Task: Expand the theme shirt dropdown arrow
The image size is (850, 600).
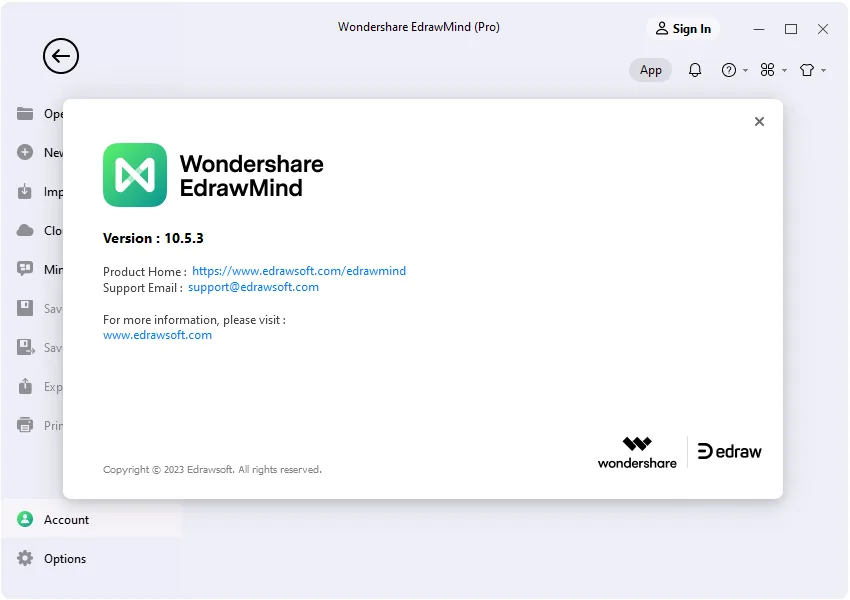Action: pyautogui.click(x=823, y=70)
